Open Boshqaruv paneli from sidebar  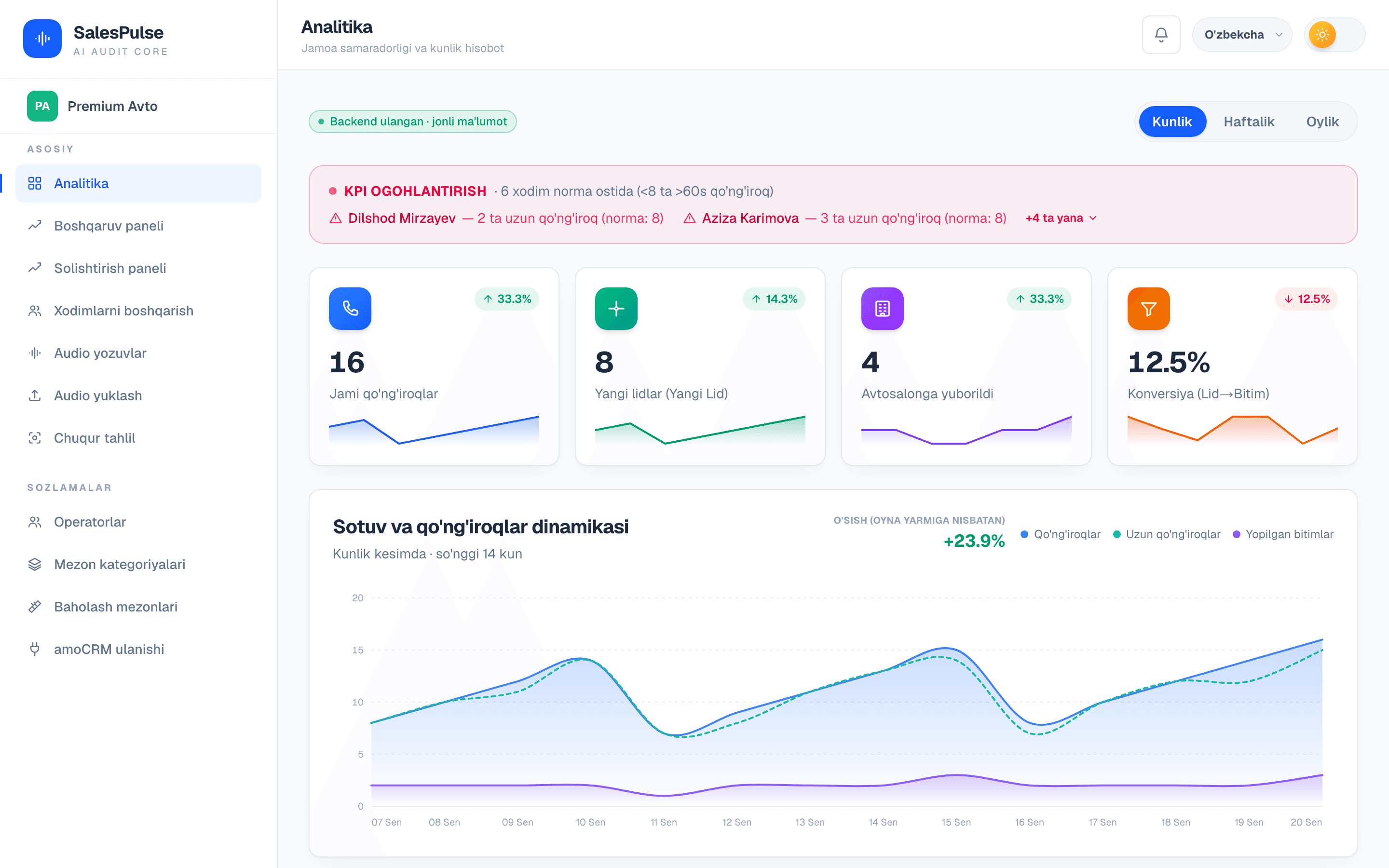click(138, 226)
